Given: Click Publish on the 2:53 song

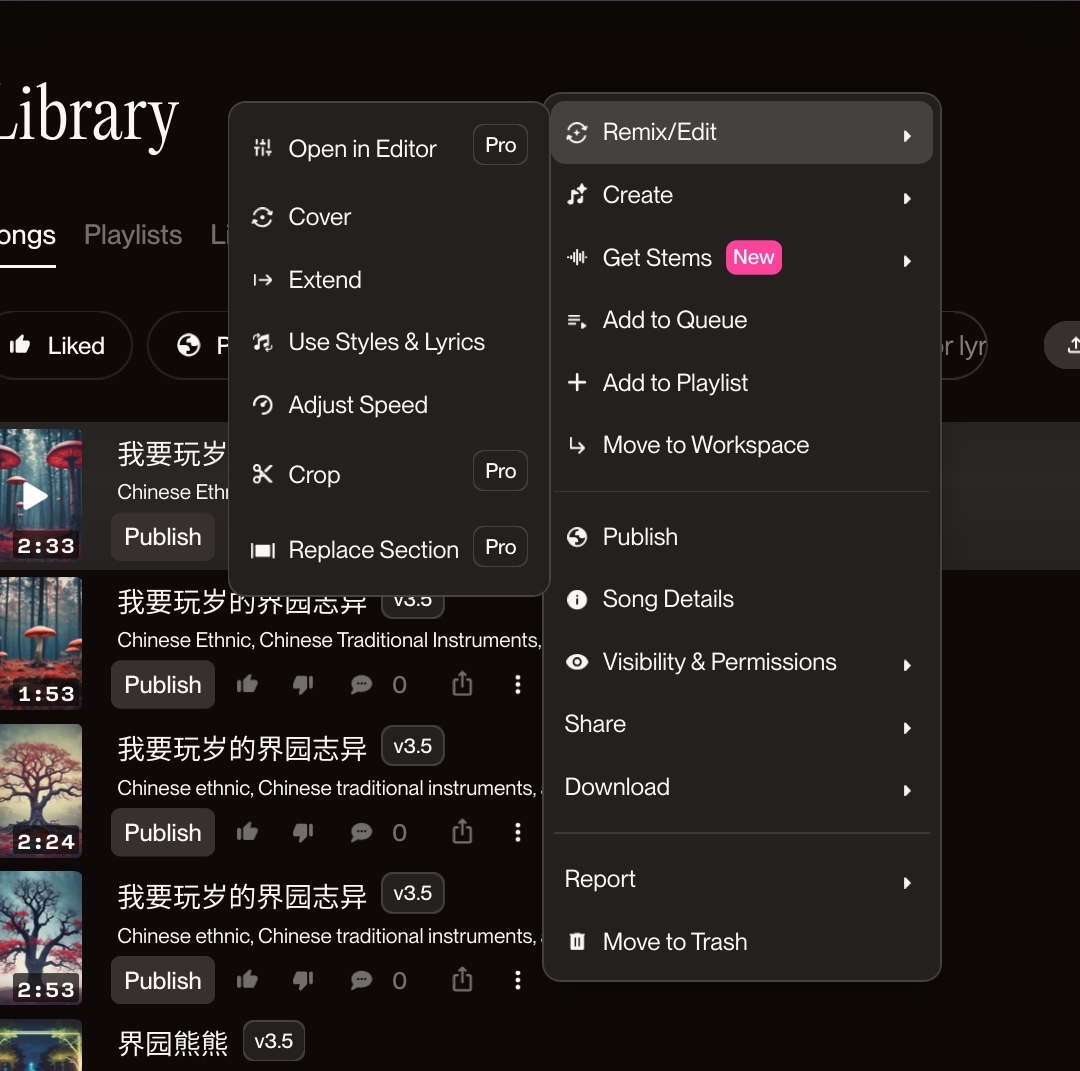Looking at the screenshot, I should tap(163, 981).
